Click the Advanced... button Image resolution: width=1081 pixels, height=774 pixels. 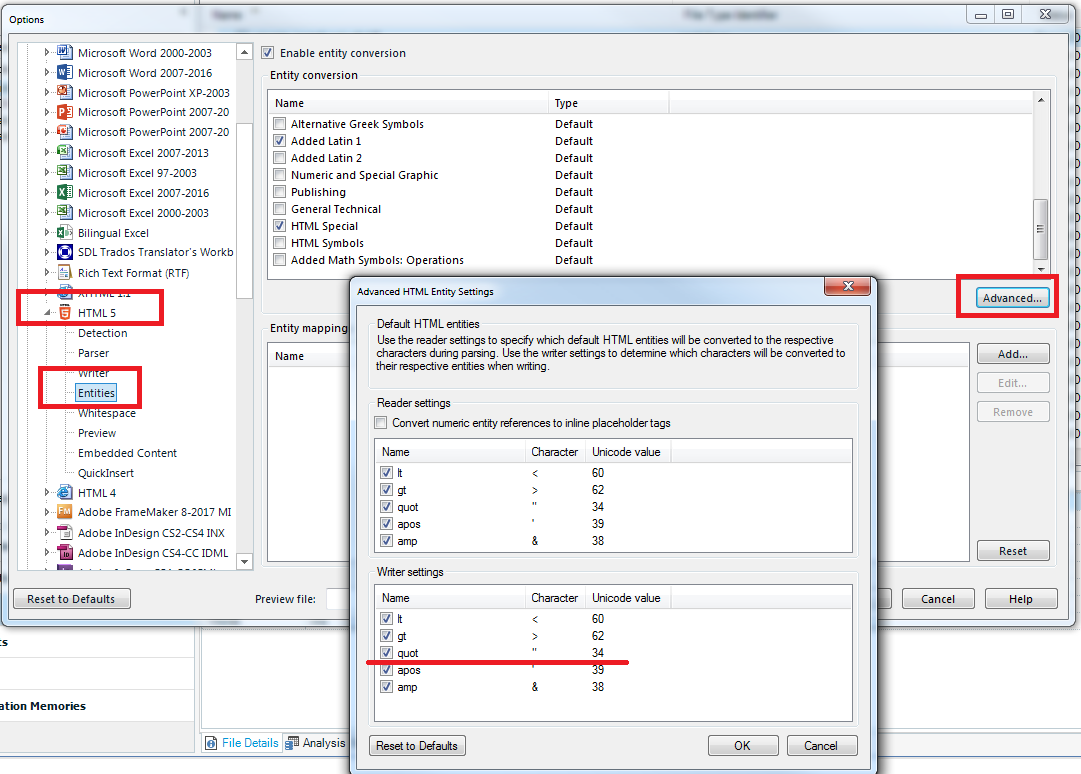pos(1012,298)
